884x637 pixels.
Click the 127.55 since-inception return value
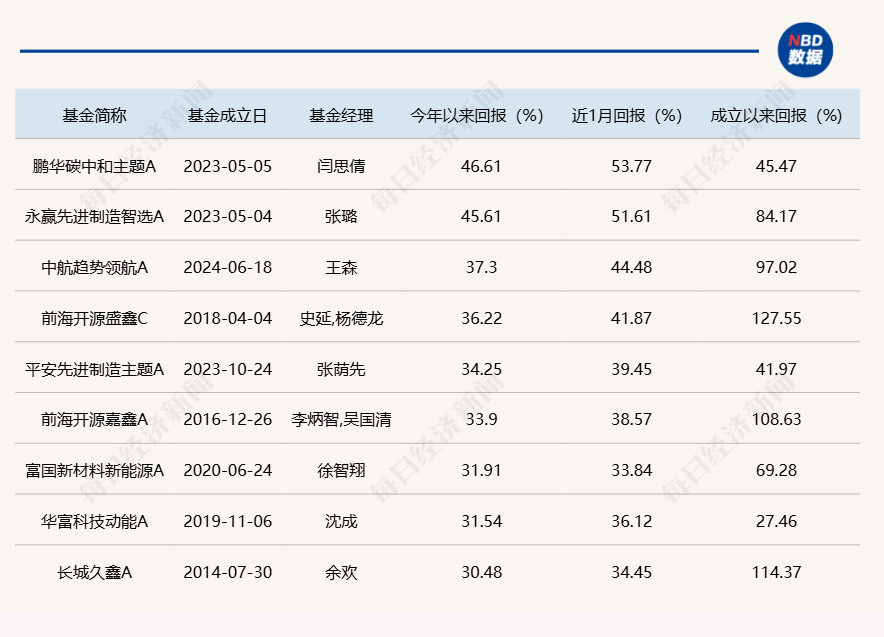(776, 318)
